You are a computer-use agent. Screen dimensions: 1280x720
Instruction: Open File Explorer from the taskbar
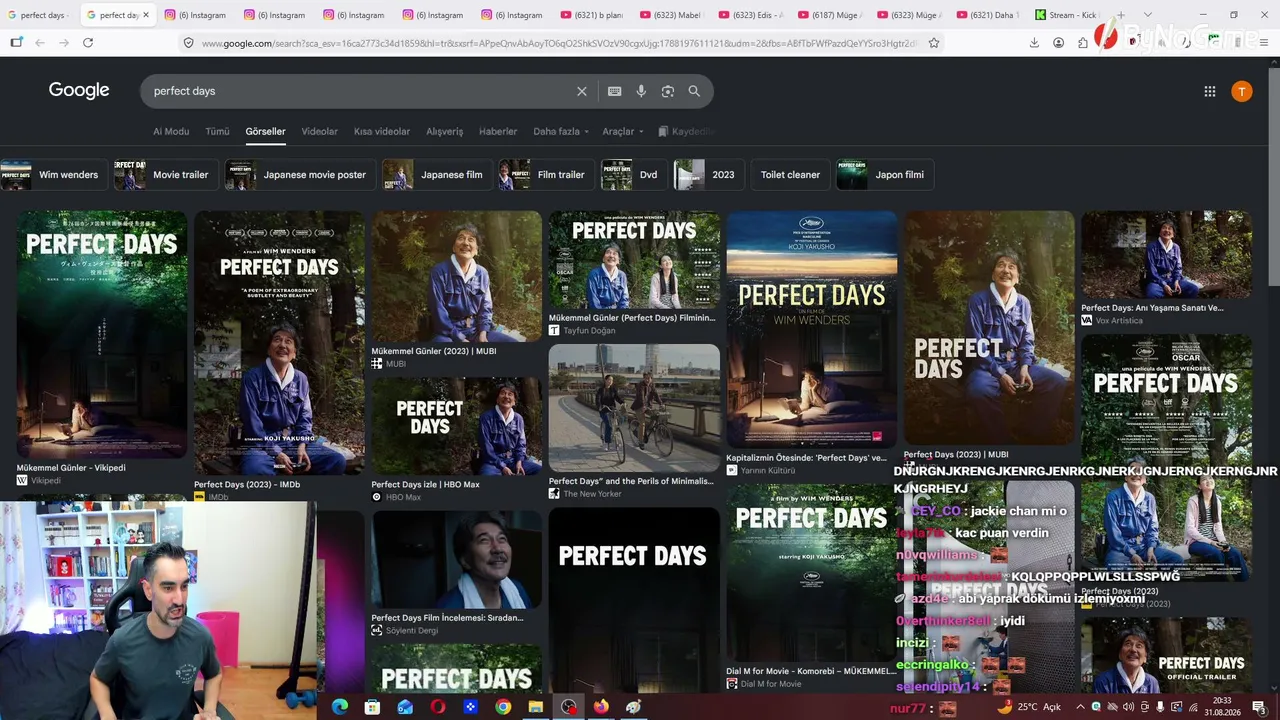(536, 707)
